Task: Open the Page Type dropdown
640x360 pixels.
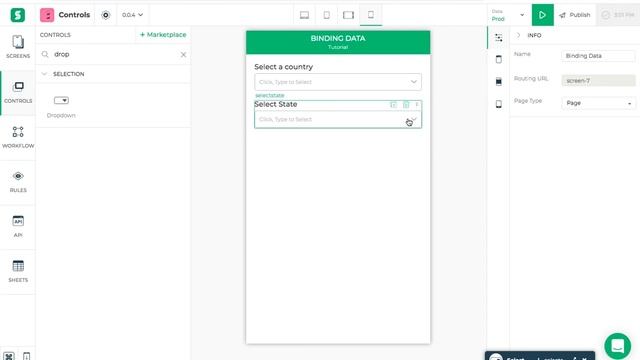Action: 598,103
